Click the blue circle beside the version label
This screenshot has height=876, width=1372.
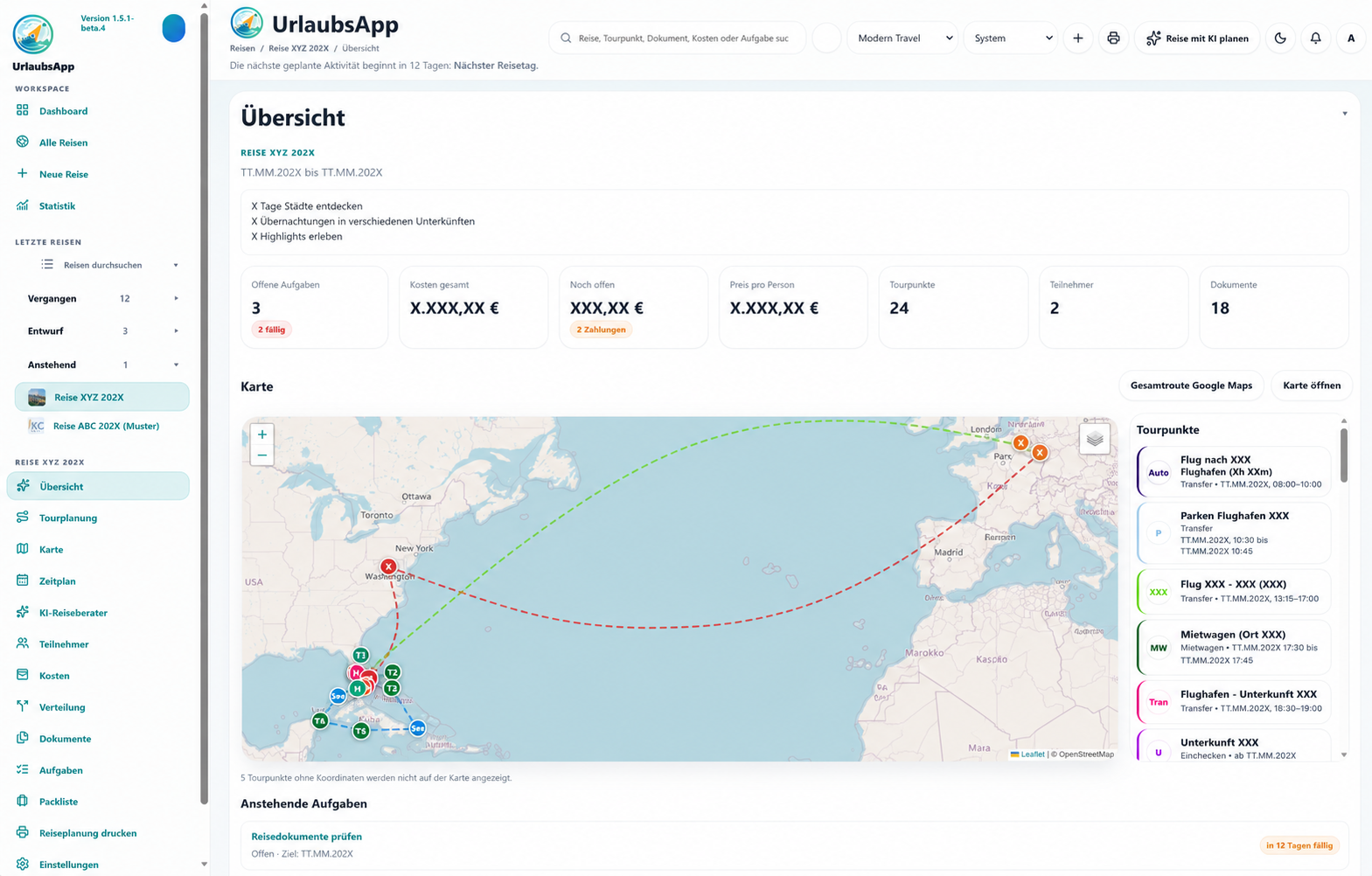tap(174, 28)
